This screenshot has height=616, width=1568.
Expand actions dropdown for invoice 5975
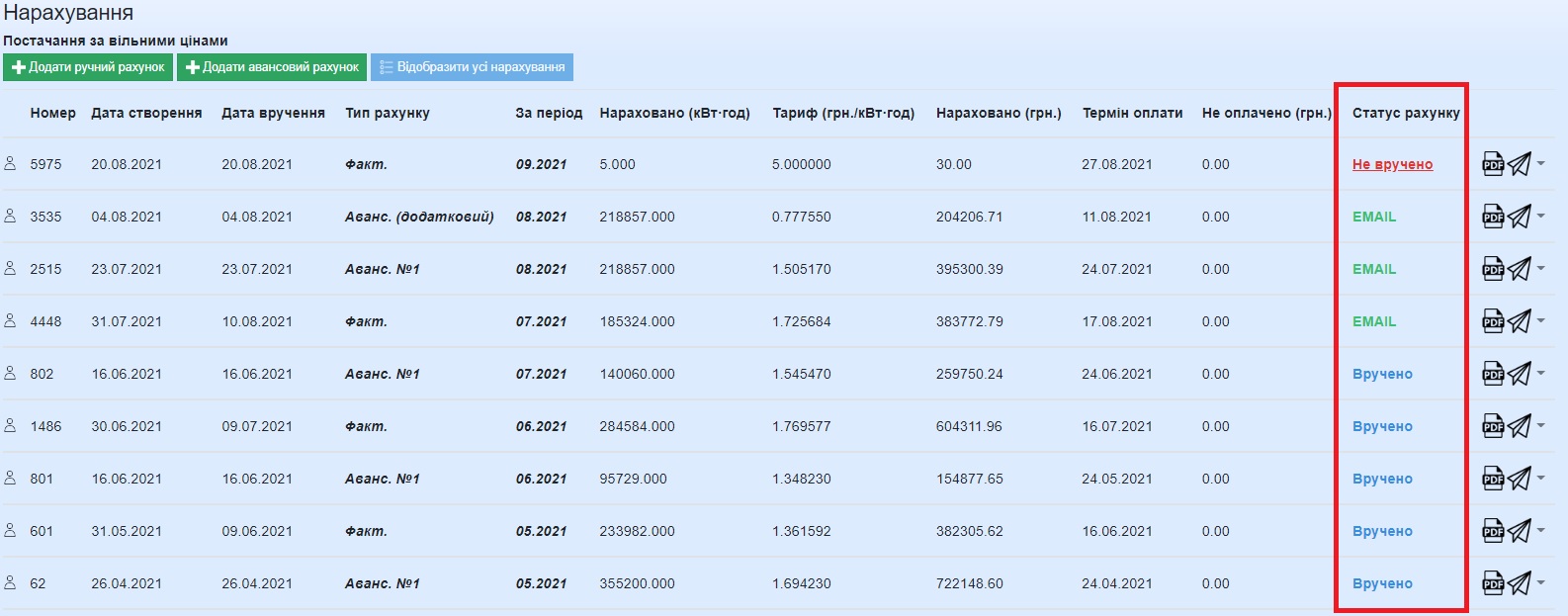[1541, 163]
